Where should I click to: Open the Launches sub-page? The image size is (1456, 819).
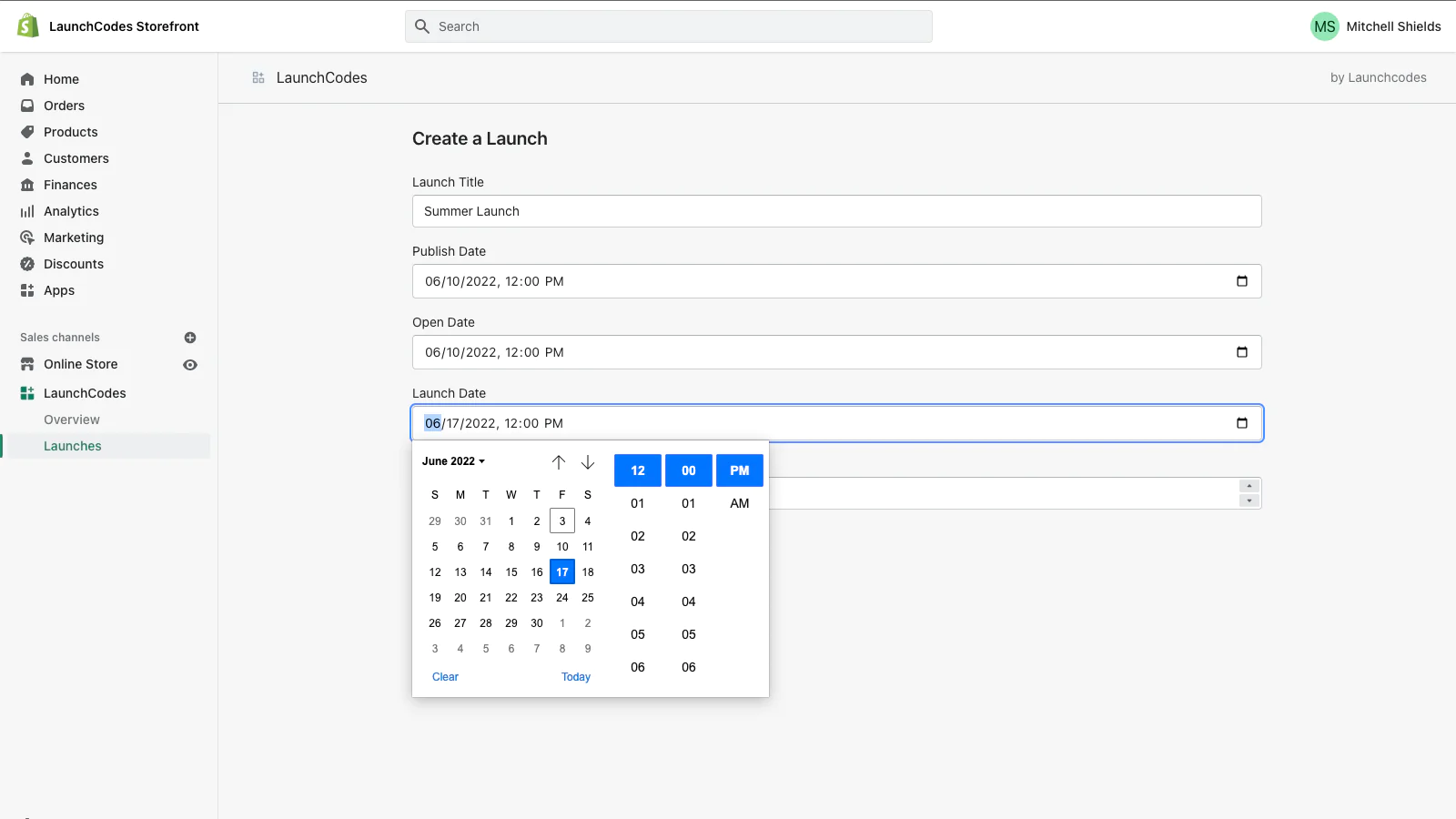pos(73,446)
